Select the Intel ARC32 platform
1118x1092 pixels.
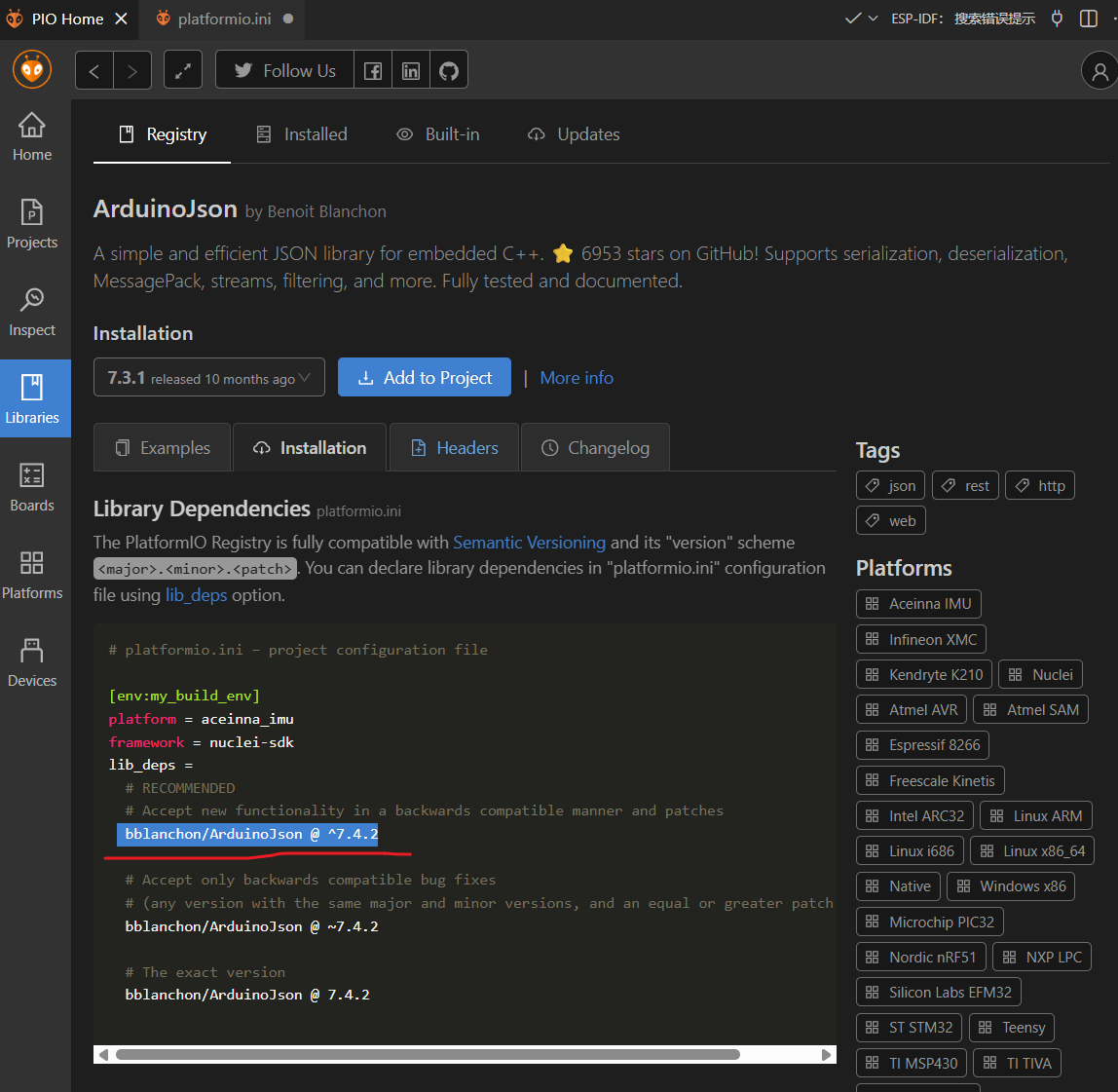pos(914,816)
